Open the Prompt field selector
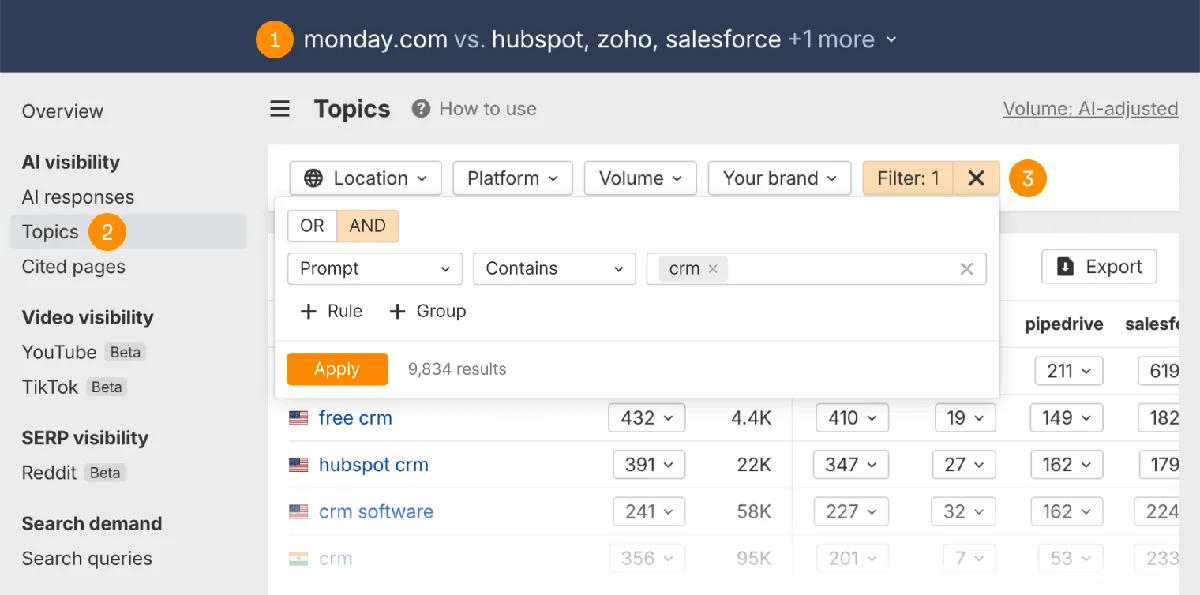 [375, 268]
